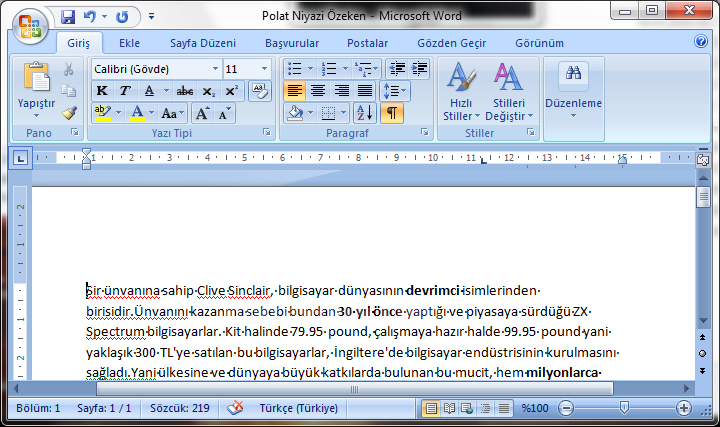Align text right
This screenshot has height=427, width=720.
tap(341, 91)
